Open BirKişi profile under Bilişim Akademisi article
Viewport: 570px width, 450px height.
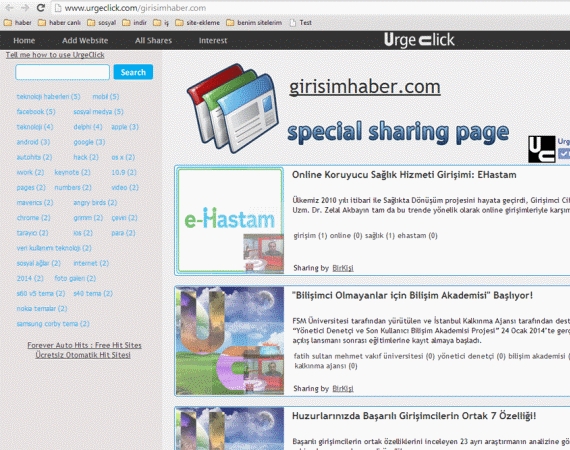343,389
